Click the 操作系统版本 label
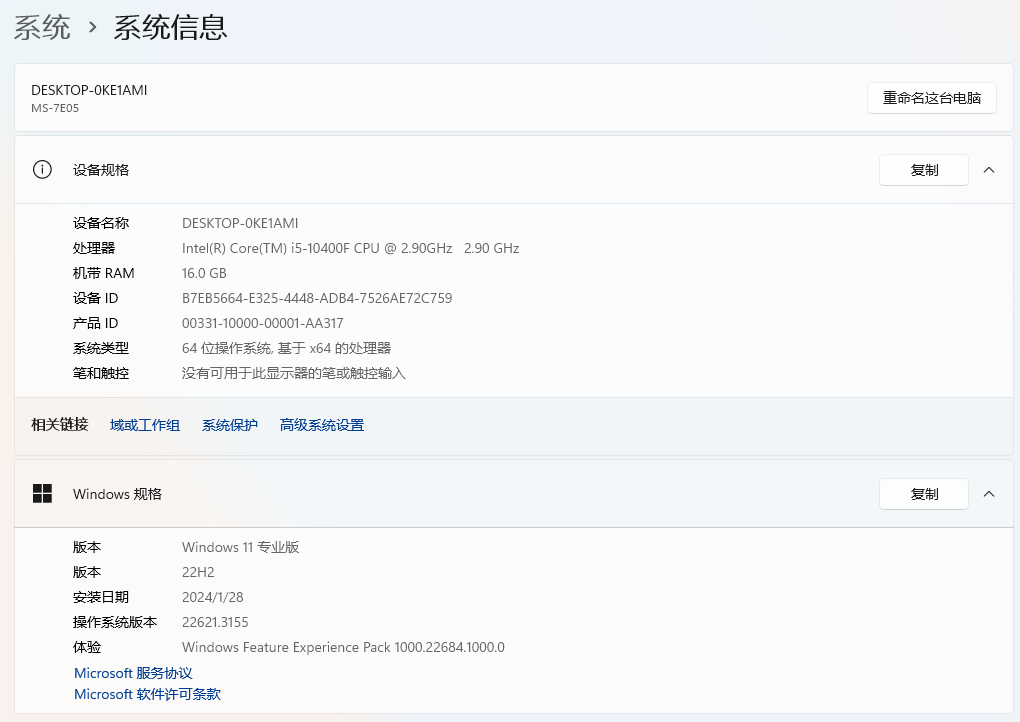The height and width of the screenshot is (722, 1020). pos(114,622)
